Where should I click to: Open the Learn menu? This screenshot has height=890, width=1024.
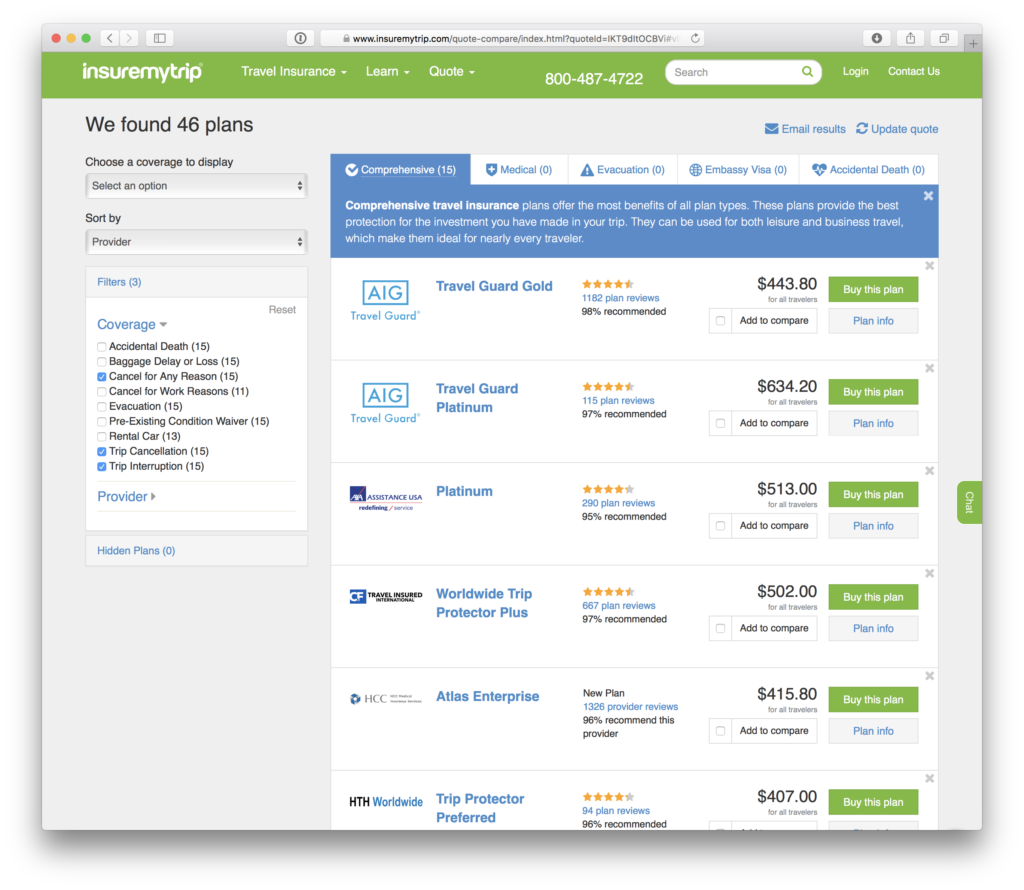coord(388,72)
